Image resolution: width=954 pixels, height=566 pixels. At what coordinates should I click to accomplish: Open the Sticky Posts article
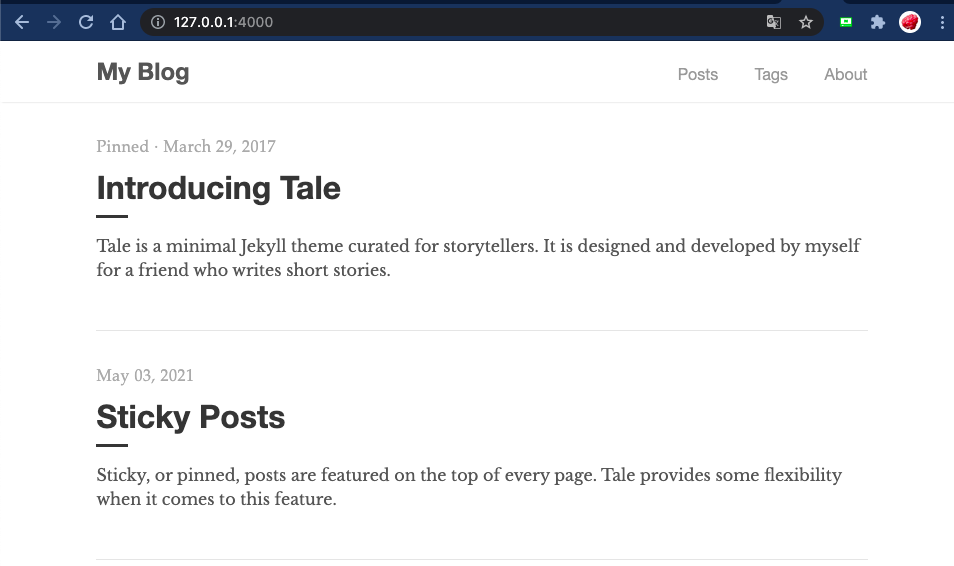pyautogui.click(x=190, y=418)
